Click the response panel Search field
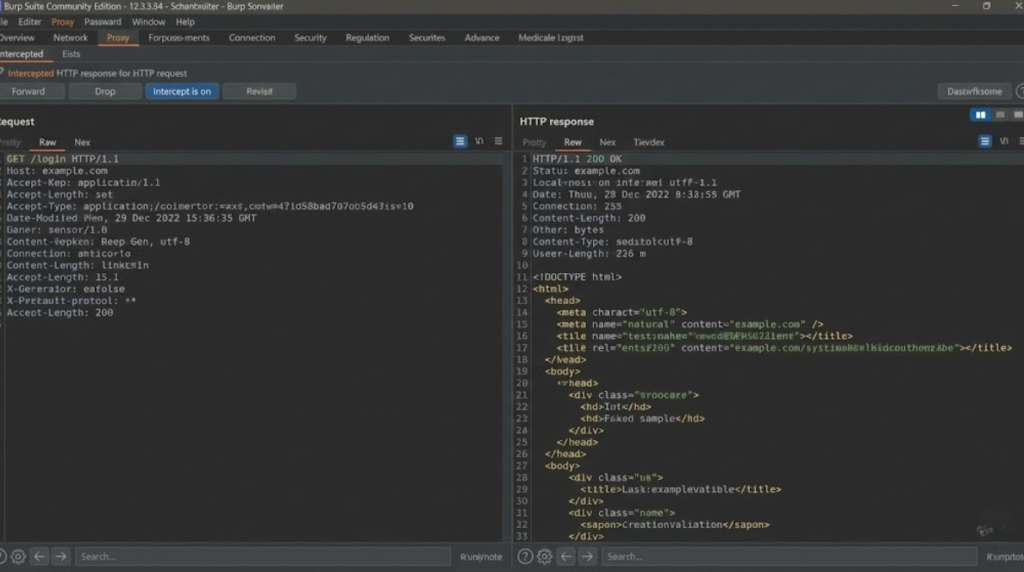The height and width of the screenshot is (572, 1024). [788, 556]
